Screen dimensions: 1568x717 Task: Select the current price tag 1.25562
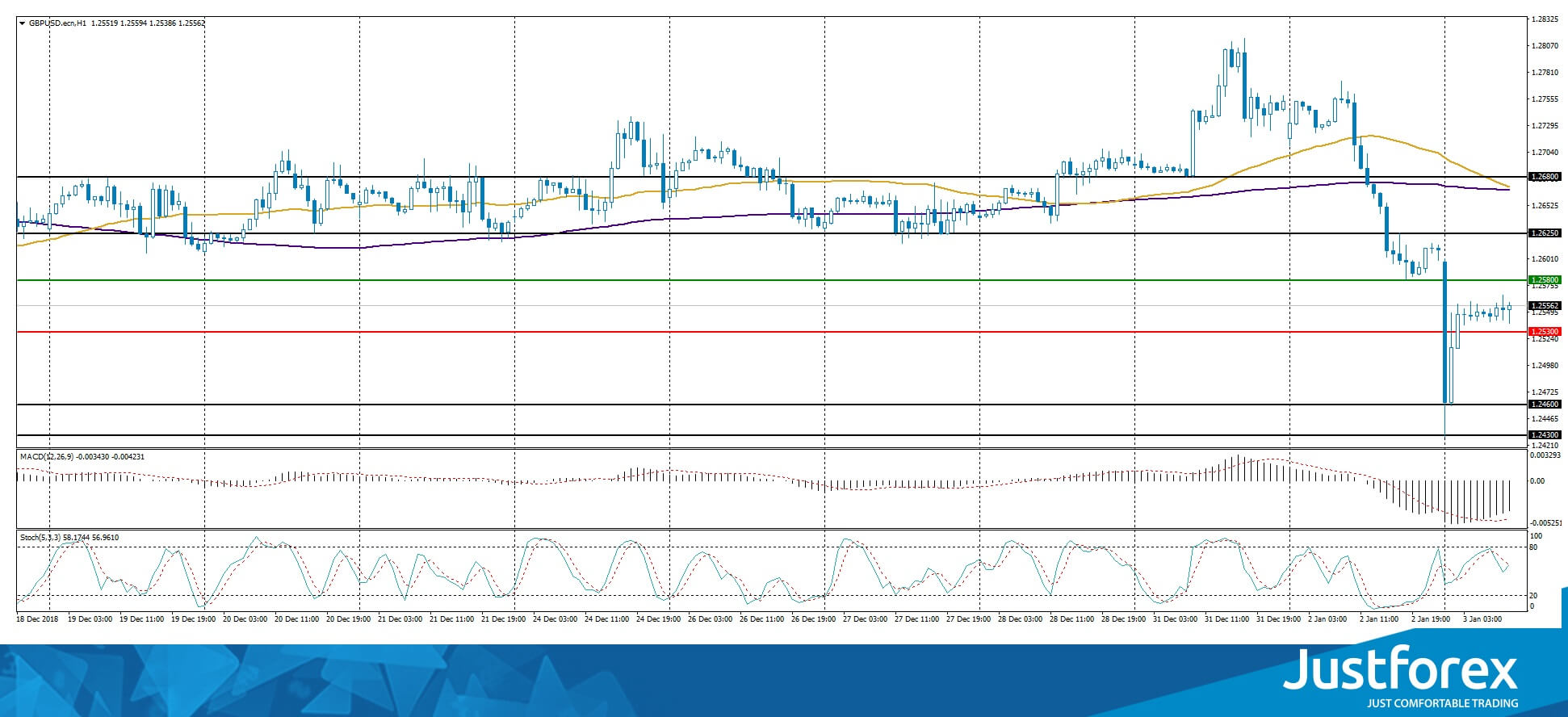[1545, 306]
